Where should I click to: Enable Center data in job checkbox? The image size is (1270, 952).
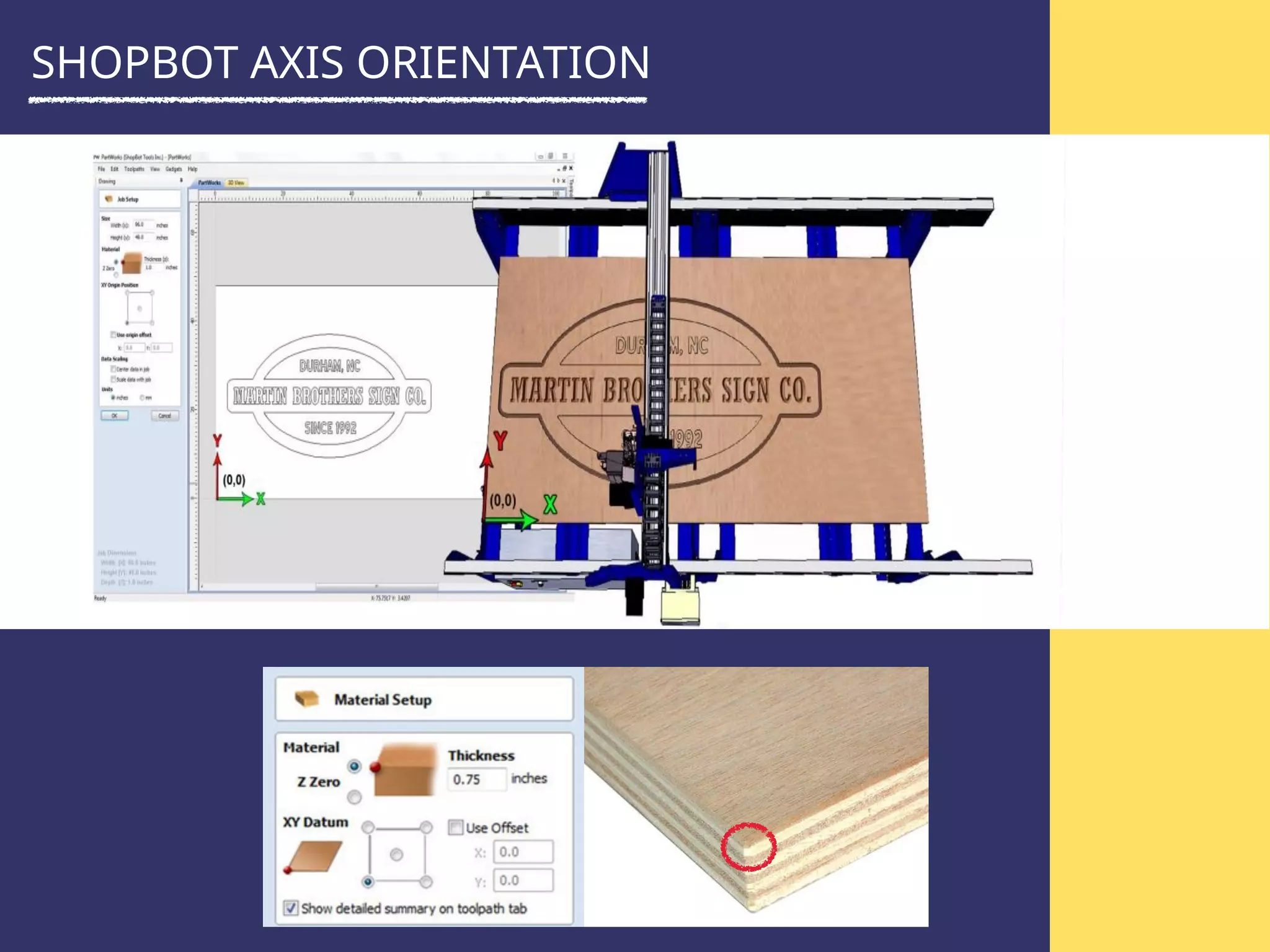(x=113, y=369)
